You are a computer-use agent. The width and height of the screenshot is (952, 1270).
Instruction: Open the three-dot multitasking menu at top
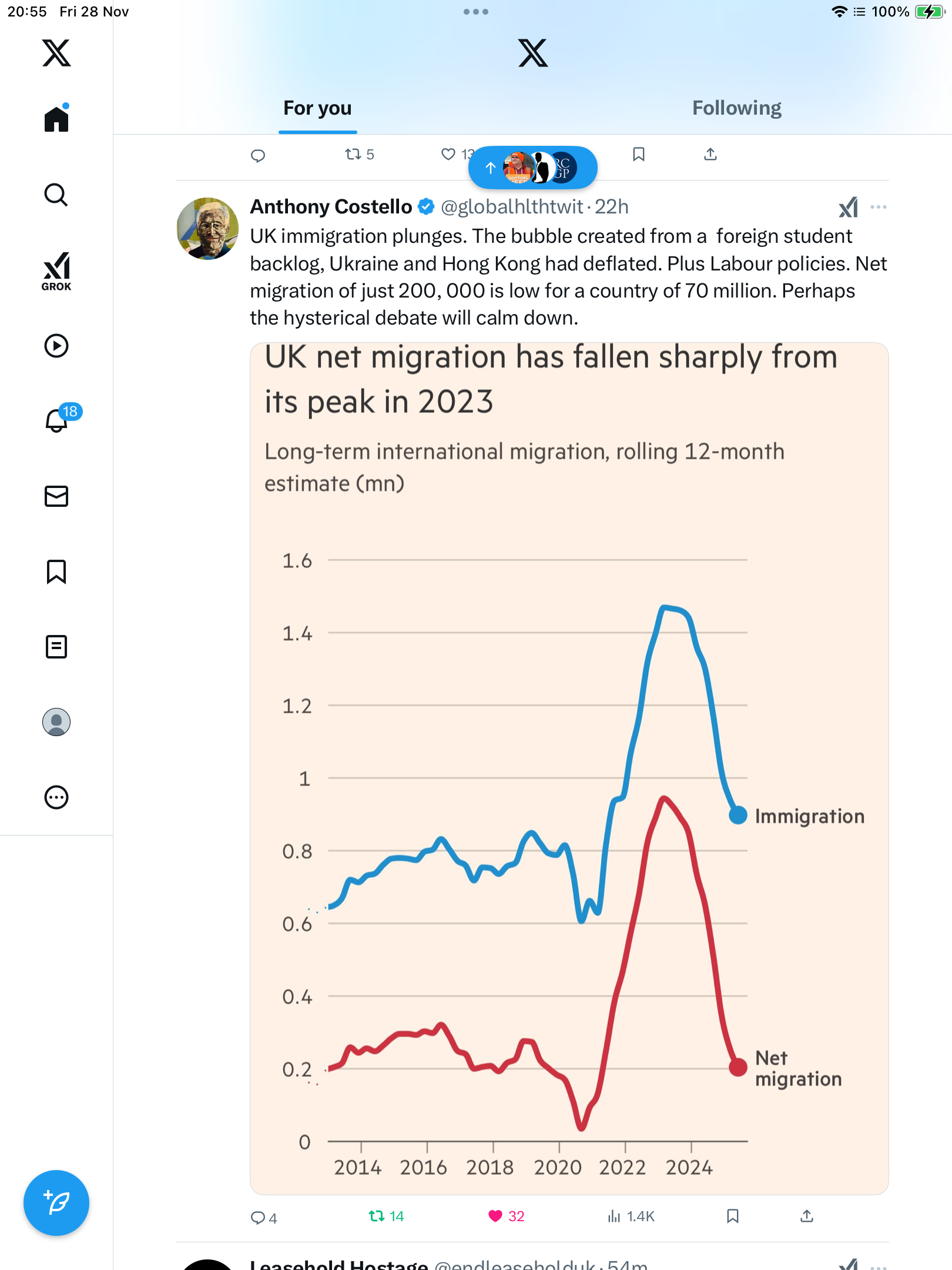coord(476,12)
